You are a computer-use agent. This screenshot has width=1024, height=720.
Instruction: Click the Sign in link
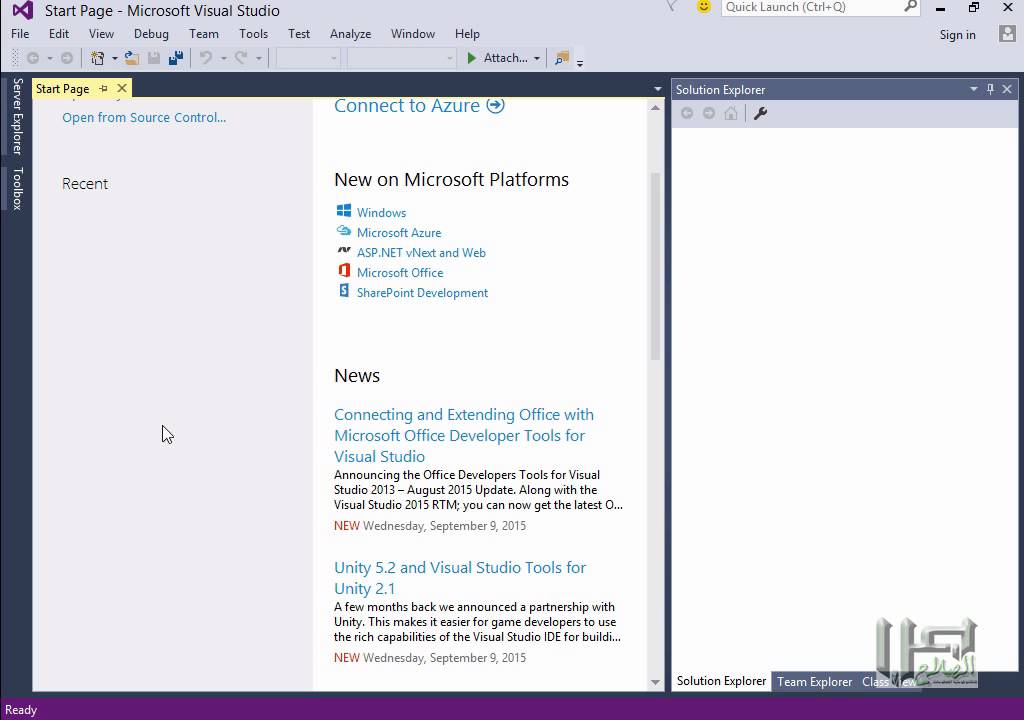[957, 35]
